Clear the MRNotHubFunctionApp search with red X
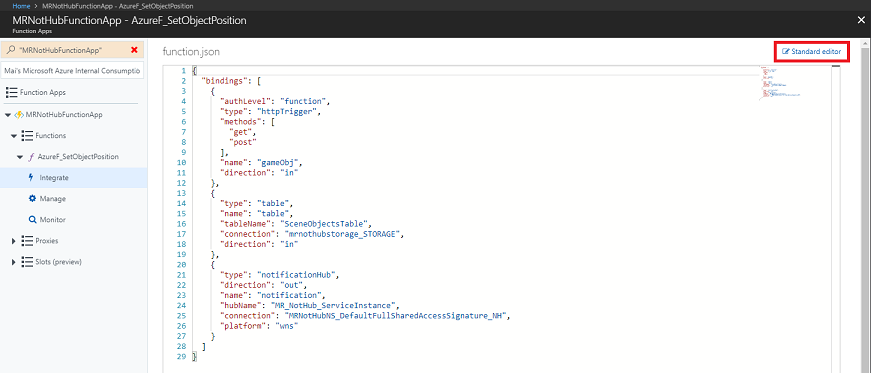Image resolution: width=871 pixels, height=373 pixels. [134, 50]
